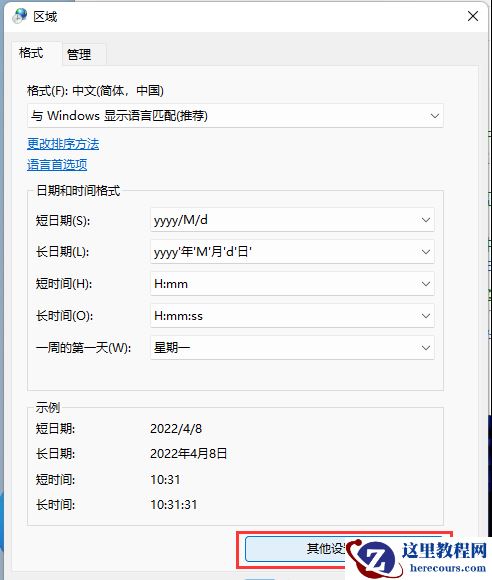The image size is (492, 580).
Task: Click the 日期和时间格式 group heading
Action: click(78, 191)
